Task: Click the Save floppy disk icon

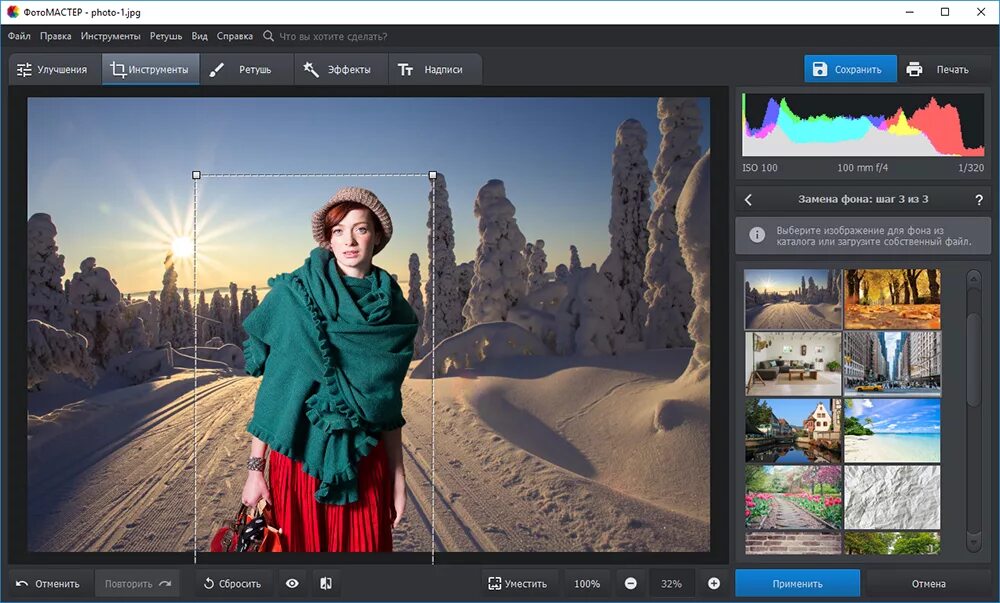Action: [820, 69]
